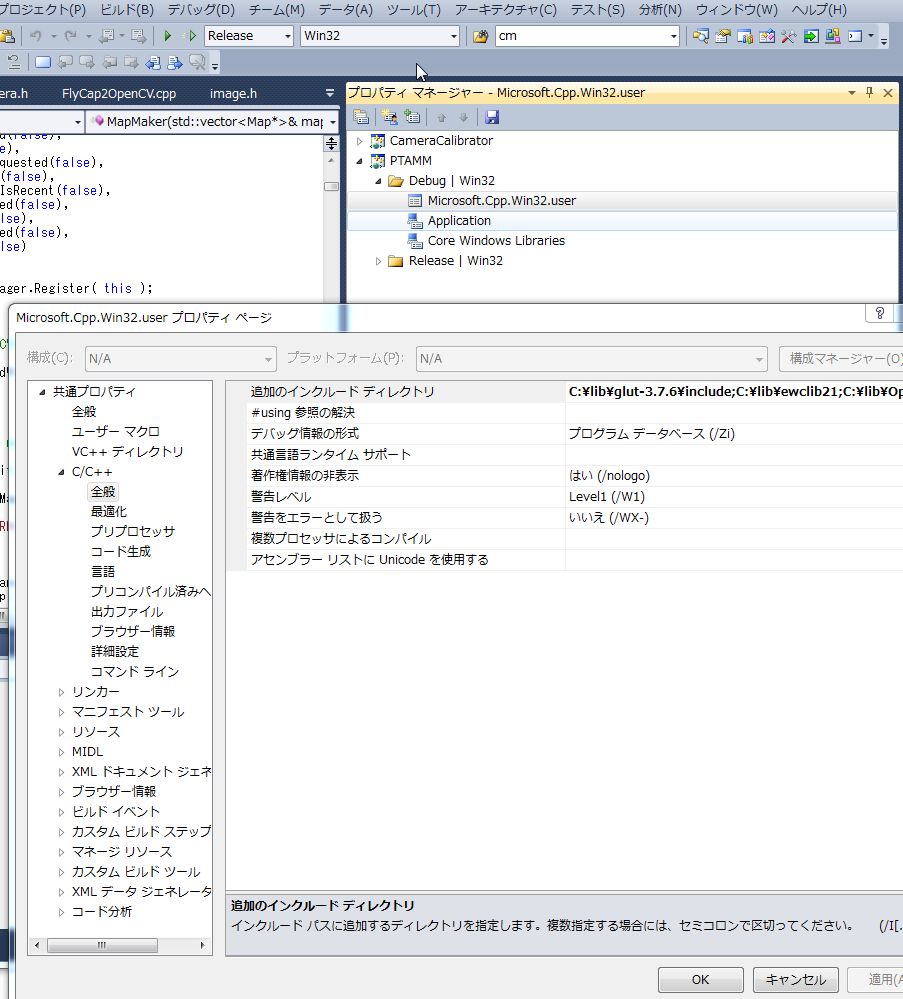903x999 pixels.
Task: Select Microsoft.Cpp.Win32.user property sheet
Action: point(502,201)
